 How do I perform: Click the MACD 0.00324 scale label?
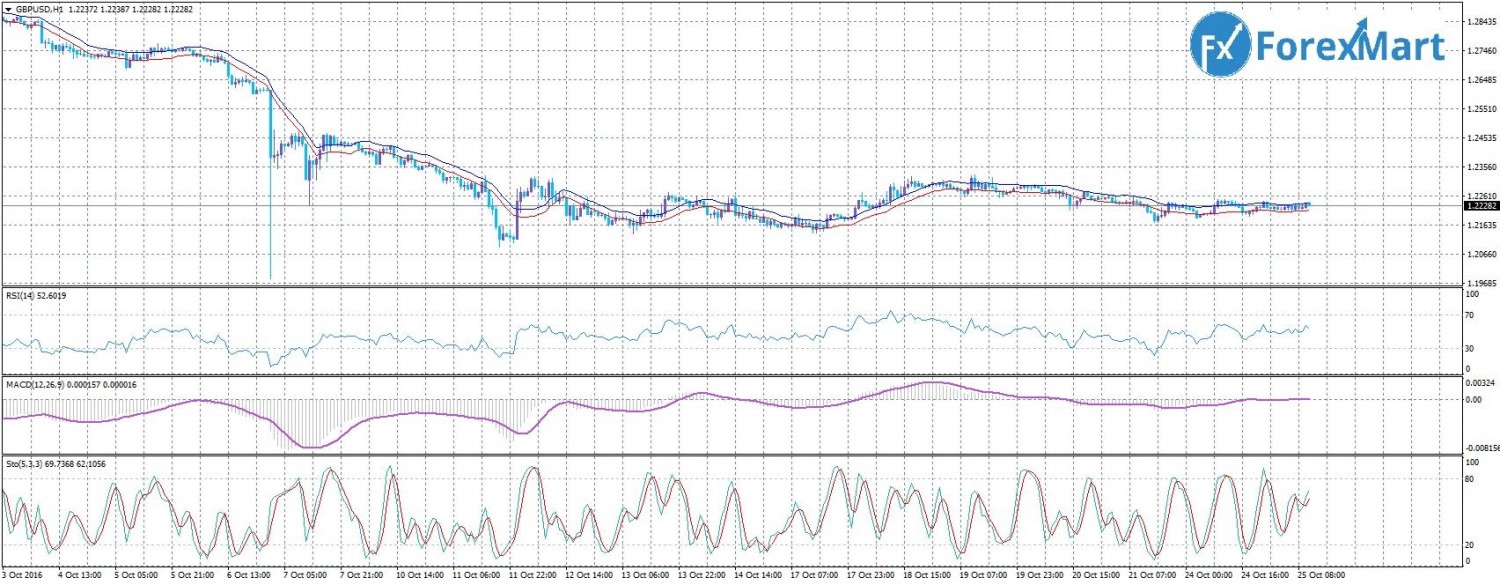[x=1479, y=383]
